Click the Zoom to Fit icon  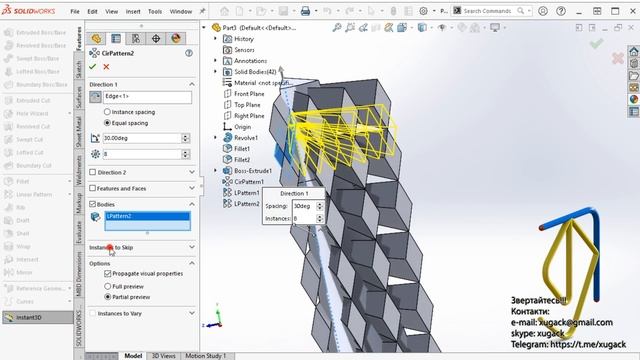click(x=337, y=28)
